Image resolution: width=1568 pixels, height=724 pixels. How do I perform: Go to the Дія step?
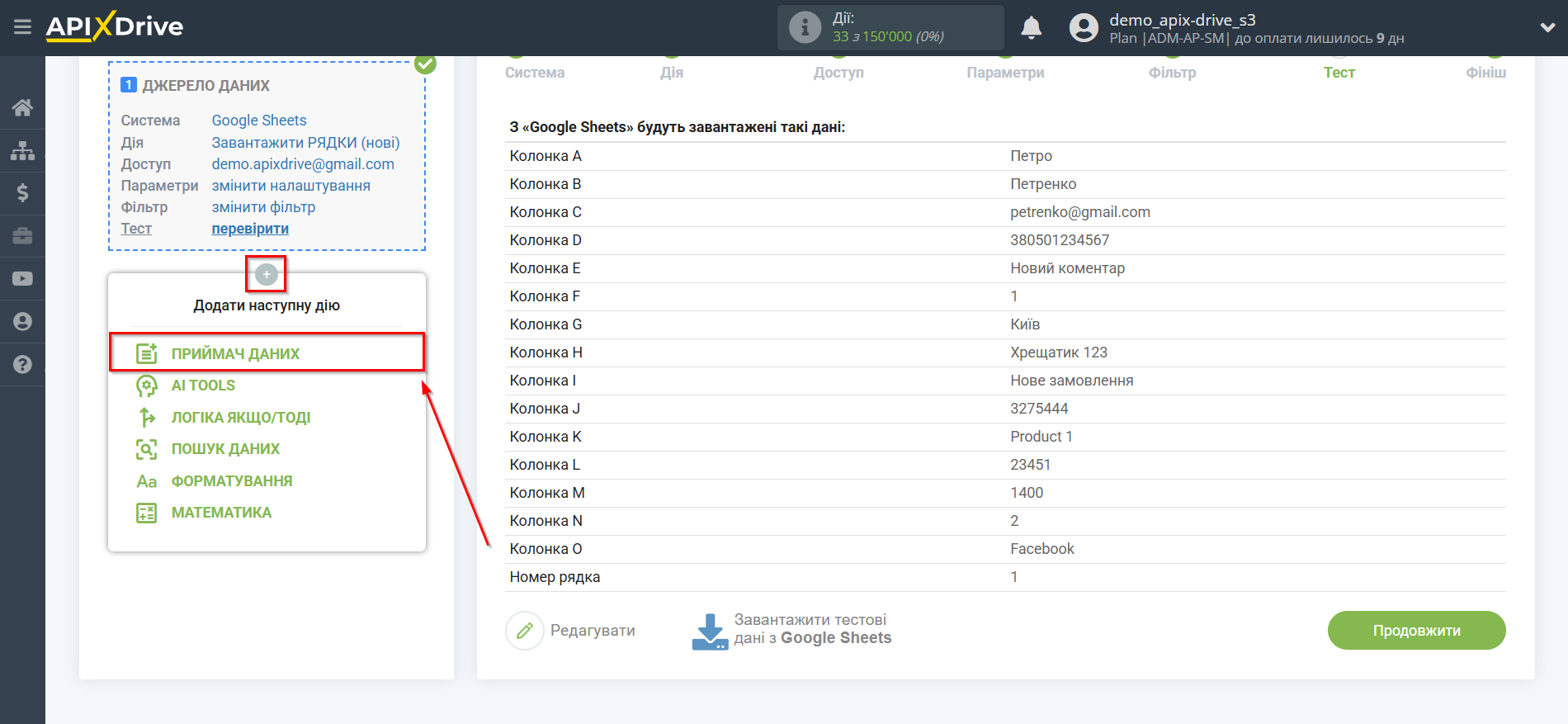pos(672,73)
